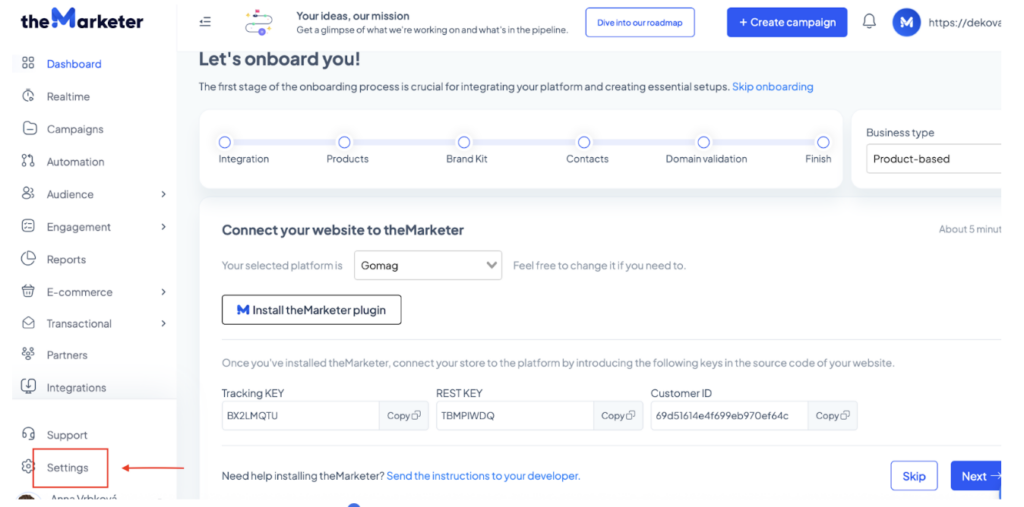1024x507 pixels.
Task: Click the Campaigns folder icon
Action: tap(28, 129)
